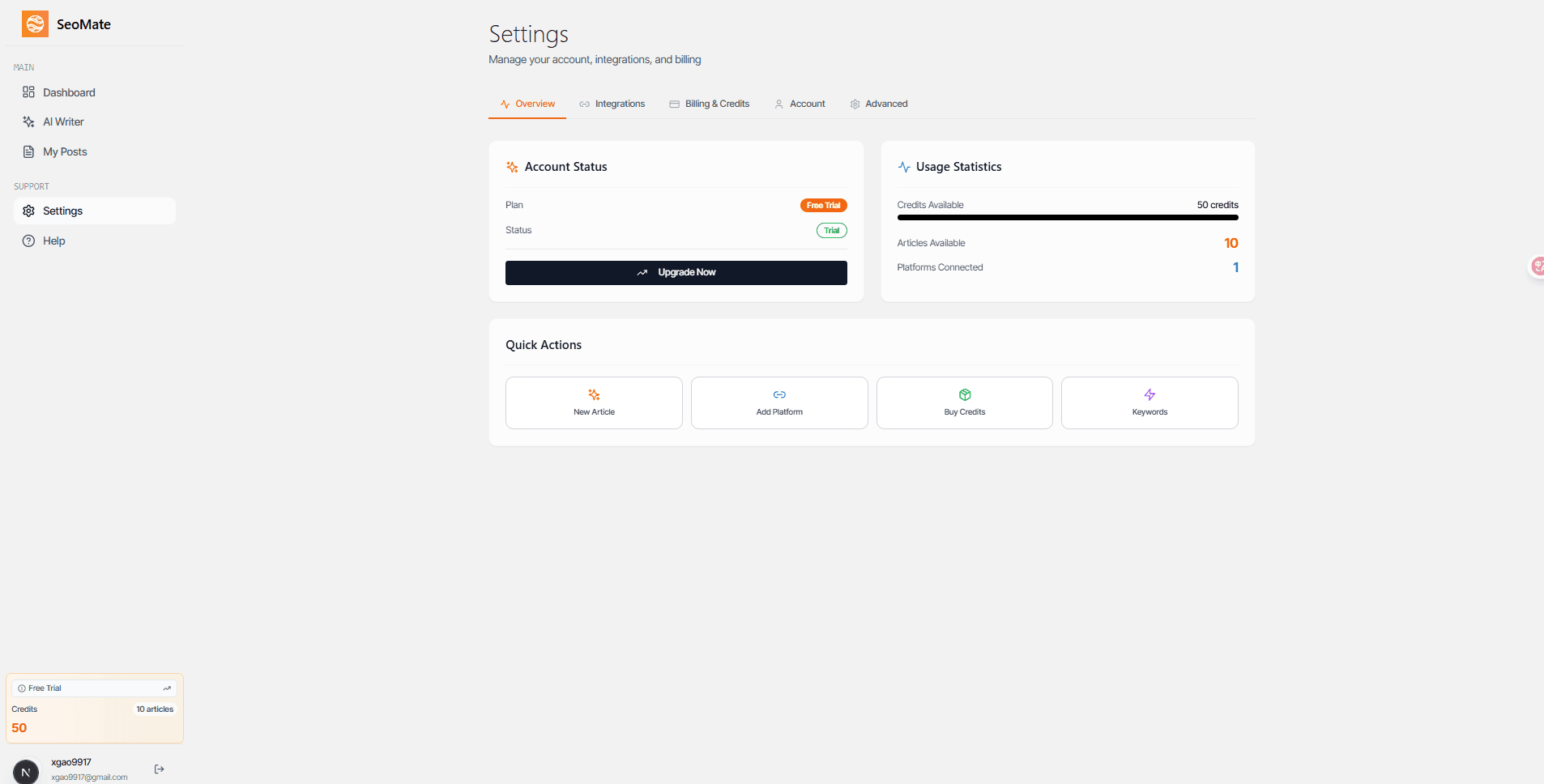This screenshot has width=1544, height=784.
Task: Click the Help question mark icon
Action: point(29,241)
